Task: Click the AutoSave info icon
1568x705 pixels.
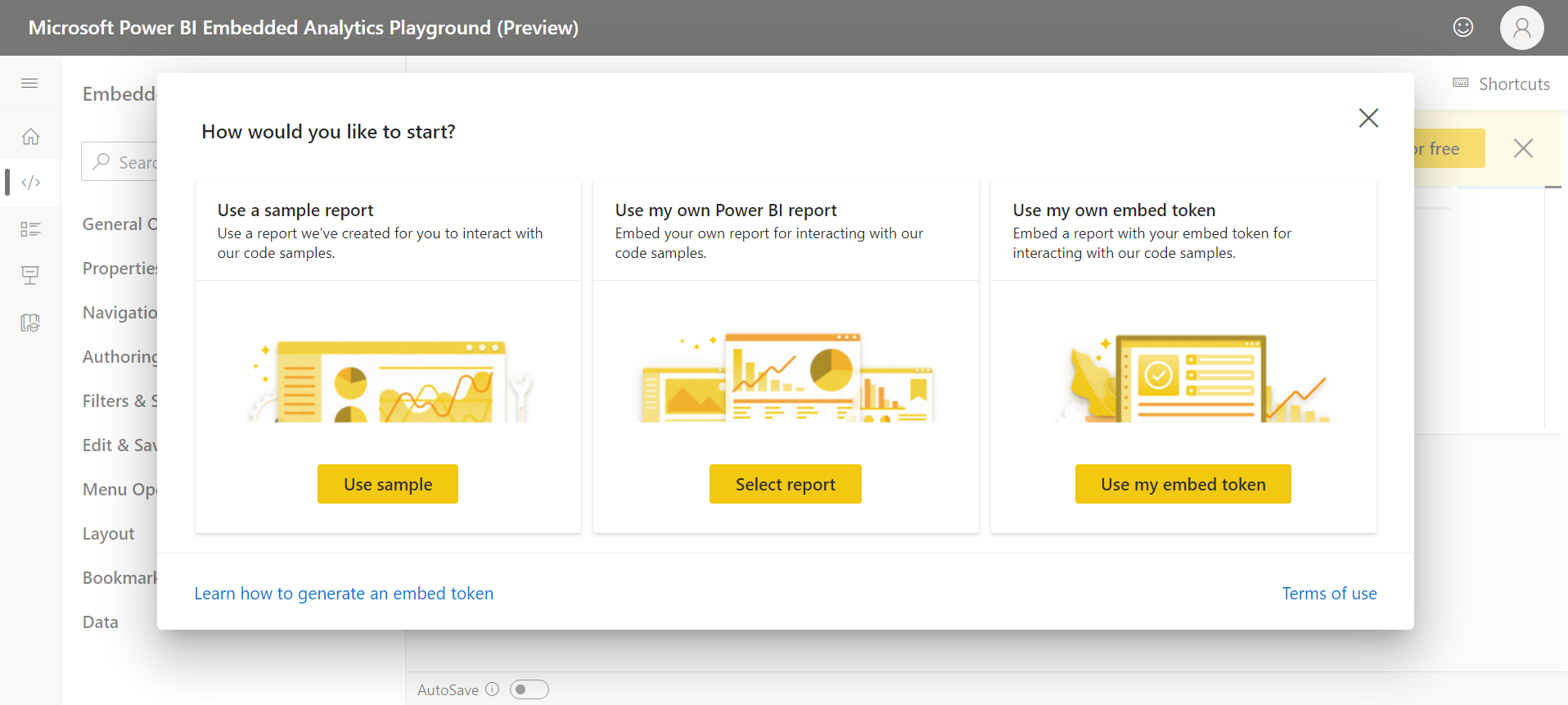Action: pos(492,689)
